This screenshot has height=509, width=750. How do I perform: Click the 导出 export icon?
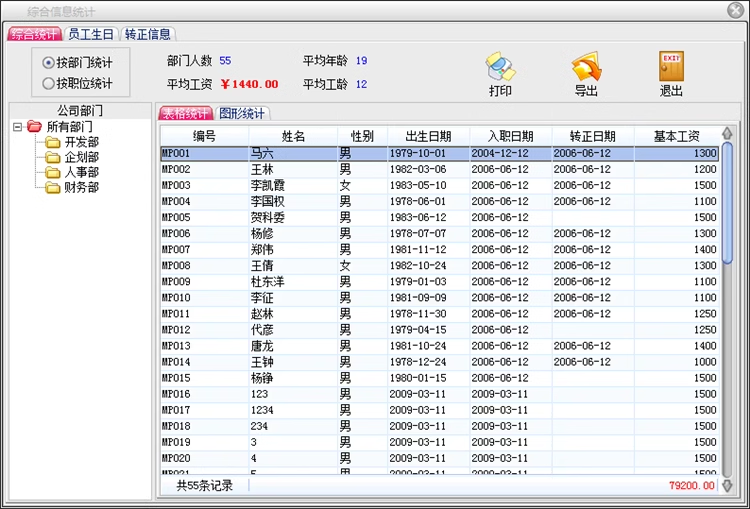click(586, 66)
